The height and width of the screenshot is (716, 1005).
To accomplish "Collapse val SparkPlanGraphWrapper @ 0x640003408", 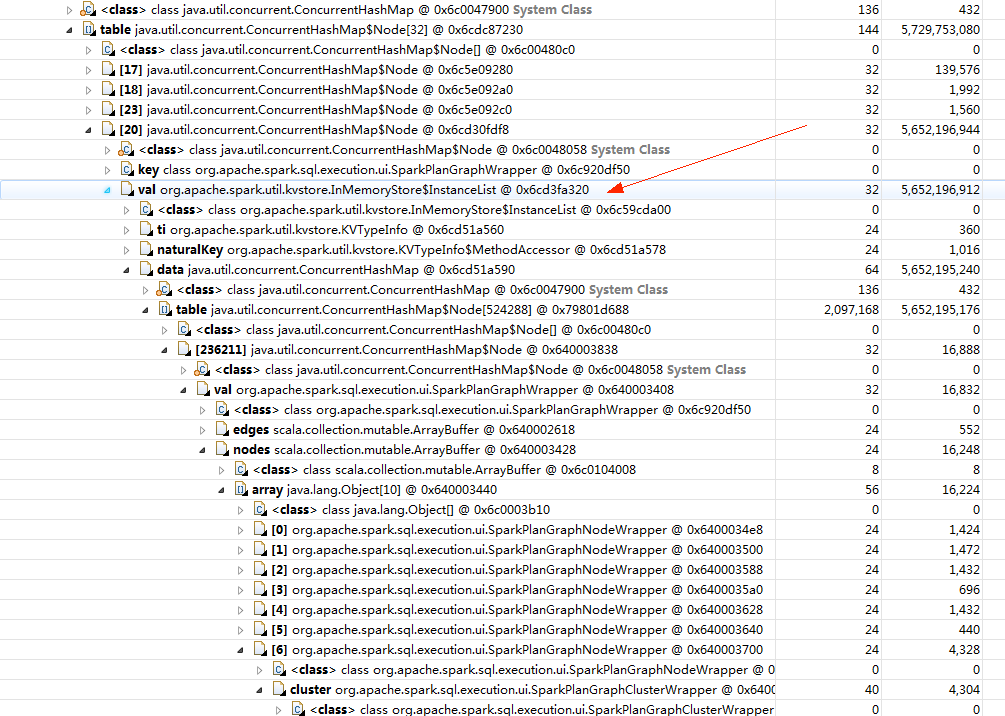I will (x=183, y=390).
